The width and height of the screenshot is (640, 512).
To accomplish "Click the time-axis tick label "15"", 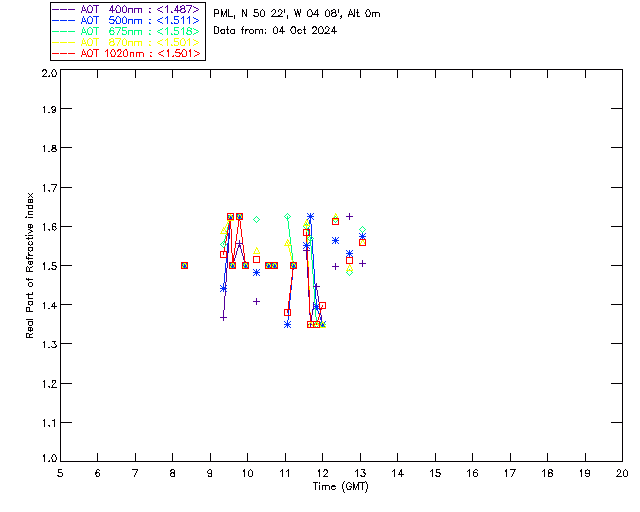I will tap(435, 473).
